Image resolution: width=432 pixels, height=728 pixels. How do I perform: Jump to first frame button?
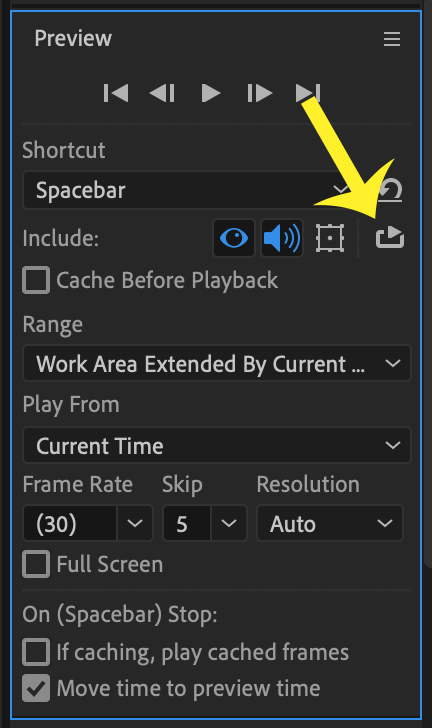[116, 93]
